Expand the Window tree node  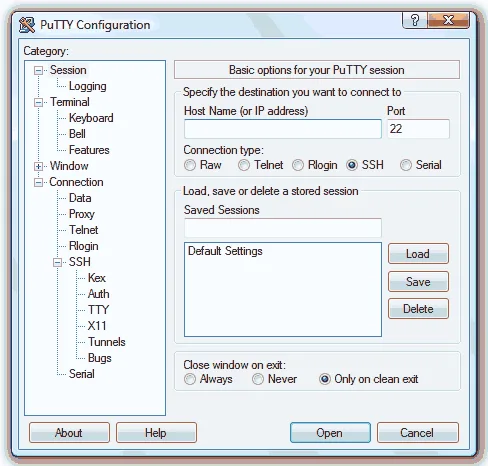(39, 166)
